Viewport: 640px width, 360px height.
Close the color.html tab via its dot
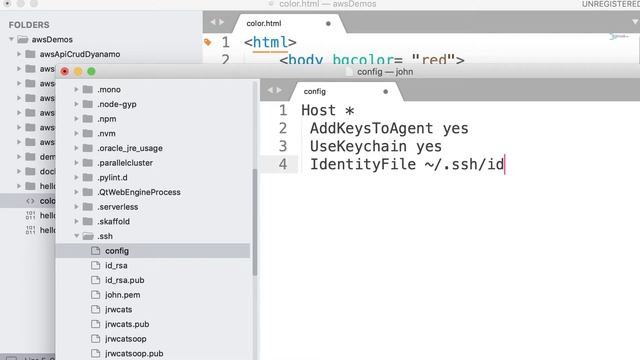[x=328, y=24]
